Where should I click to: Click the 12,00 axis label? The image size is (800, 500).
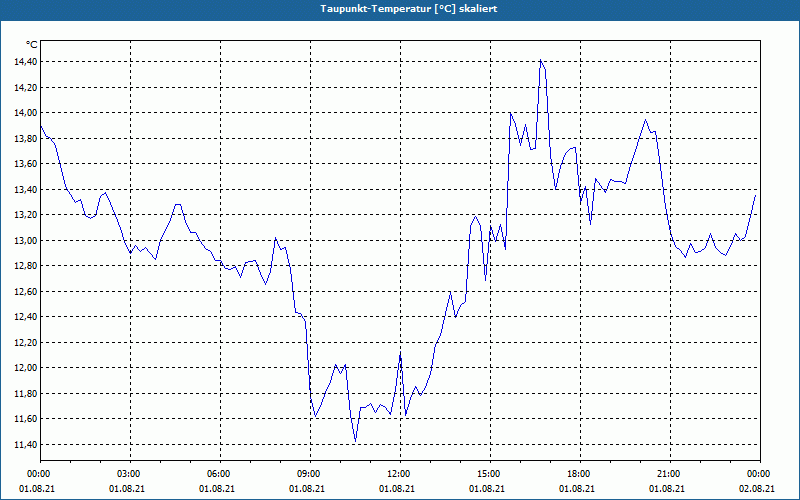26,368
